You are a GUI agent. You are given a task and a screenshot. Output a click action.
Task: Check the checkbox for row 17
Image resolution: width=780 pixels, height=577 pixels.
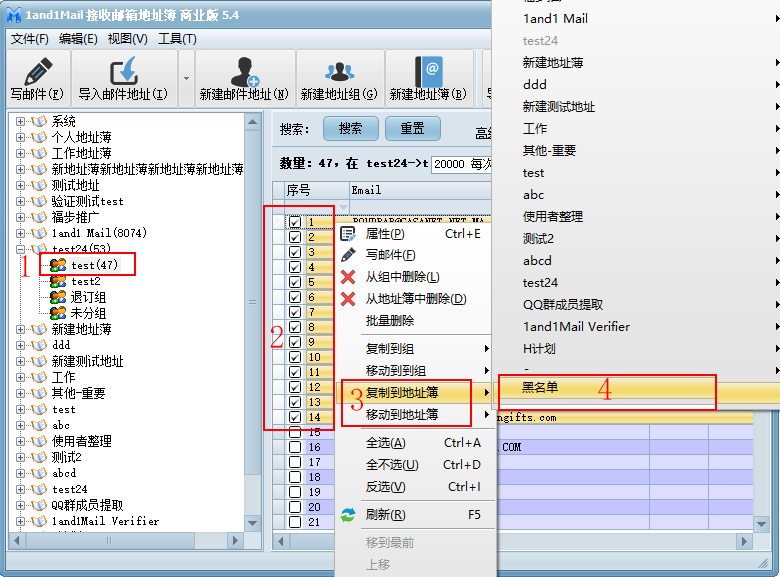[x=295, y=462]
